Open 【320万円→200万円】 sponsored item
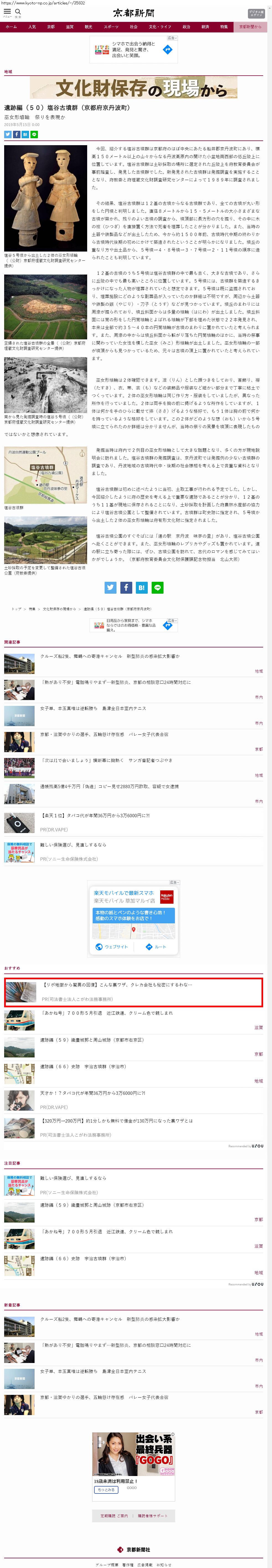272x1568 pixels. pos(117,1121)
